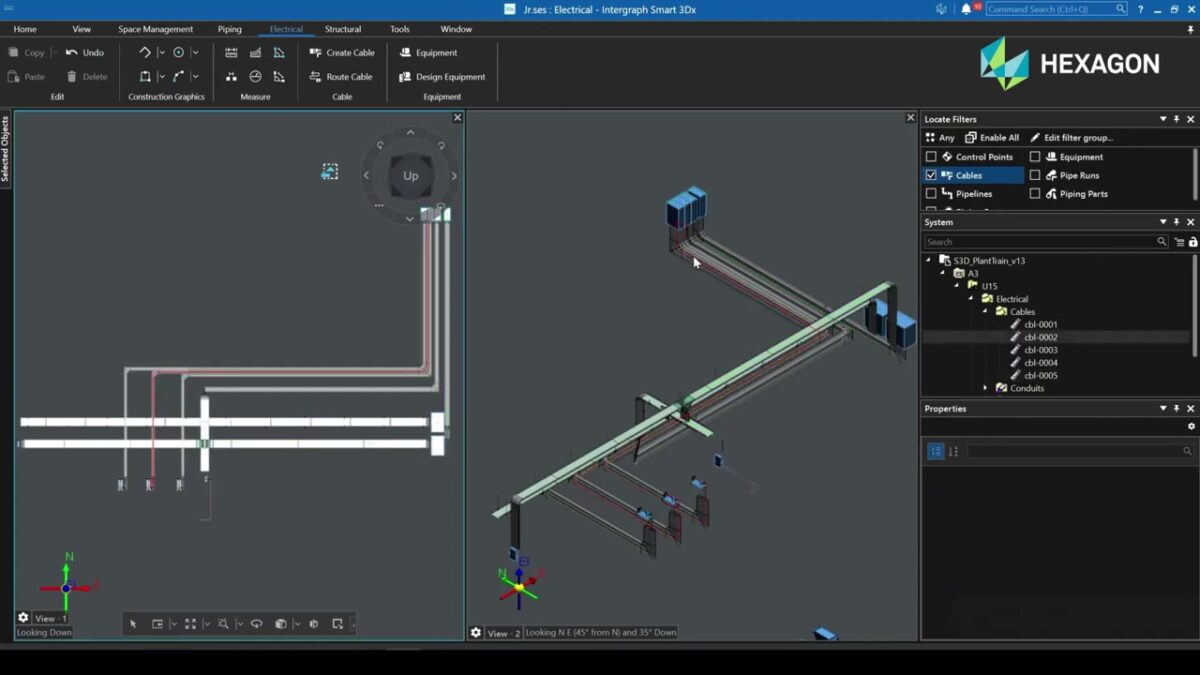Collapse the A3 tree node
Image resolution: width=1200 pixels, height=675 pixels.
point(942,273)
